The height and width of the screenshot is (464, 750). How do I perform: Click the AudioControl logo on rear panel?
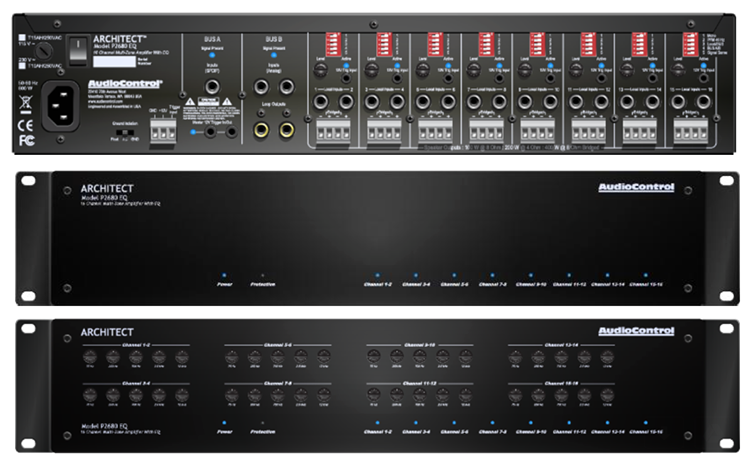tap(125, 84)
